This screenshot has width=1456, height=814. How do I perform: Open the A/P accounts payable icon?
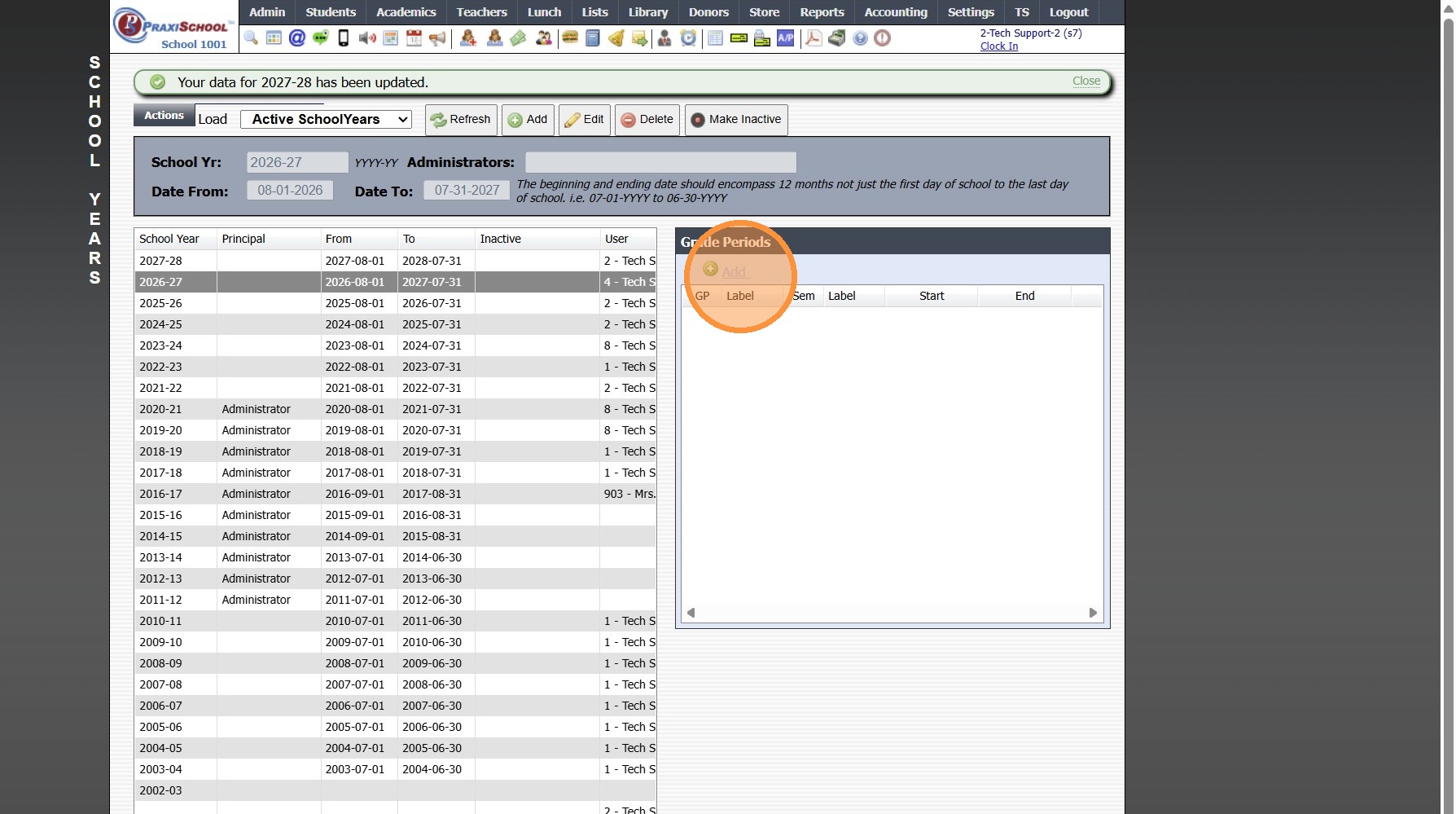pos(786,38)
